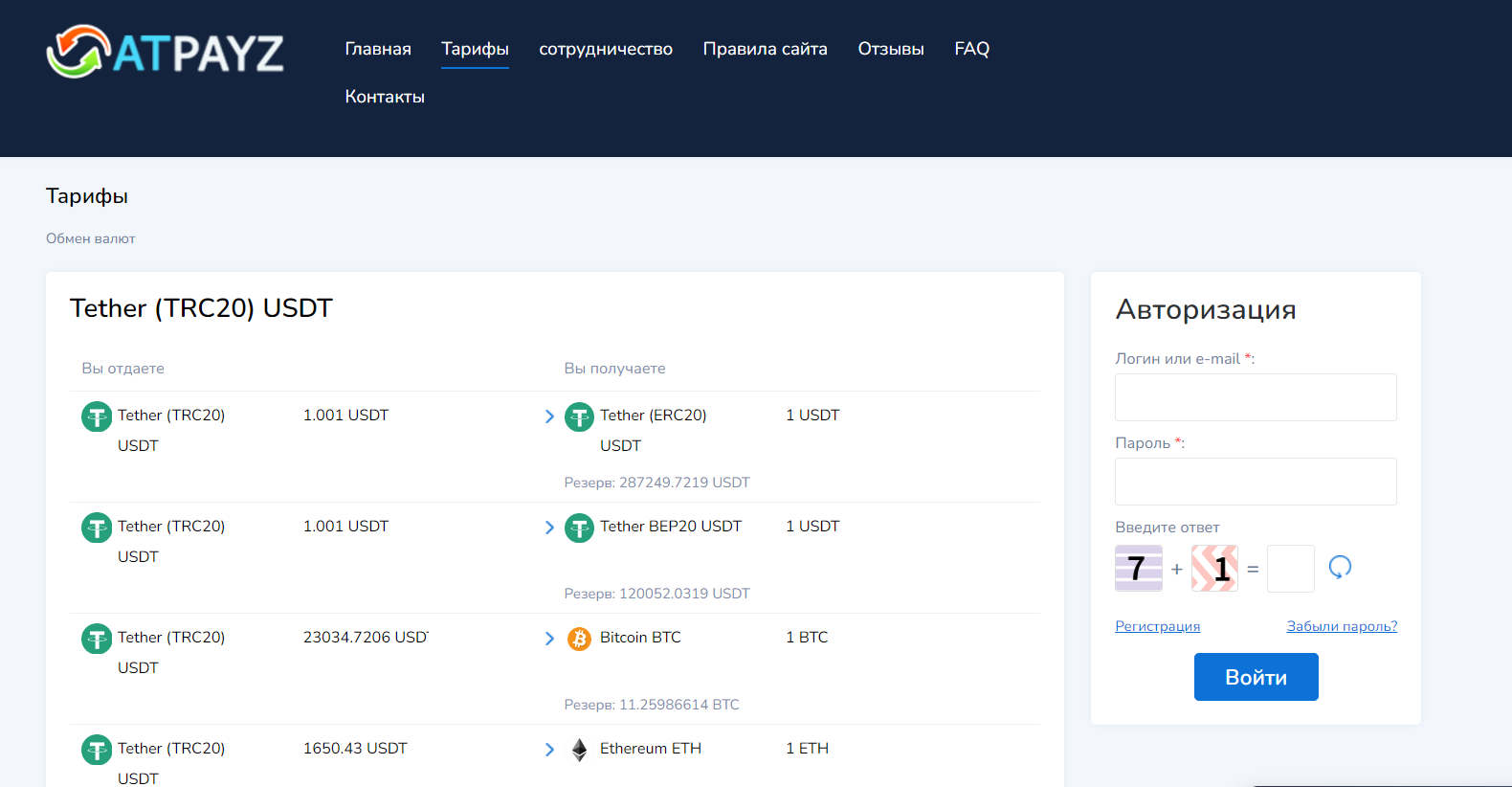Screen dimensions: 1512x787
Task: Click the arrow toward Ethereum ETH
Action: [549, 750]
